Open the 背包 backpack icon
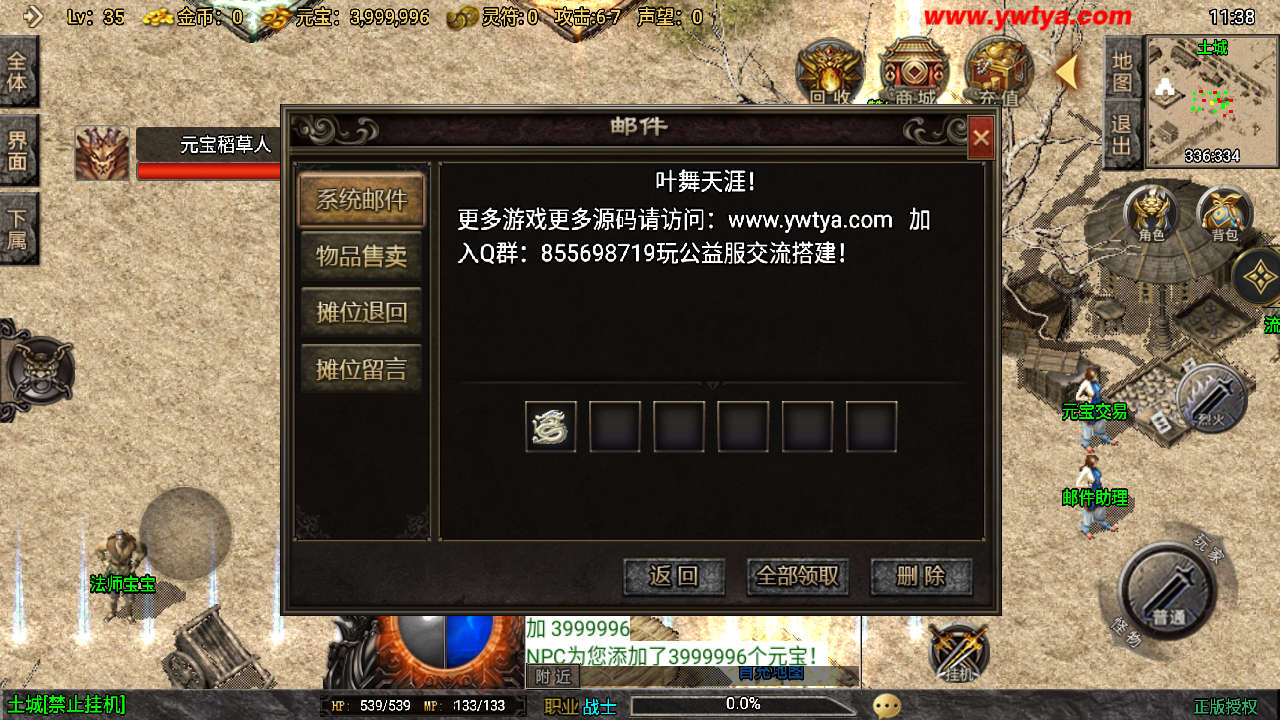This screenshot has width=1280, height=720. 1225,214
